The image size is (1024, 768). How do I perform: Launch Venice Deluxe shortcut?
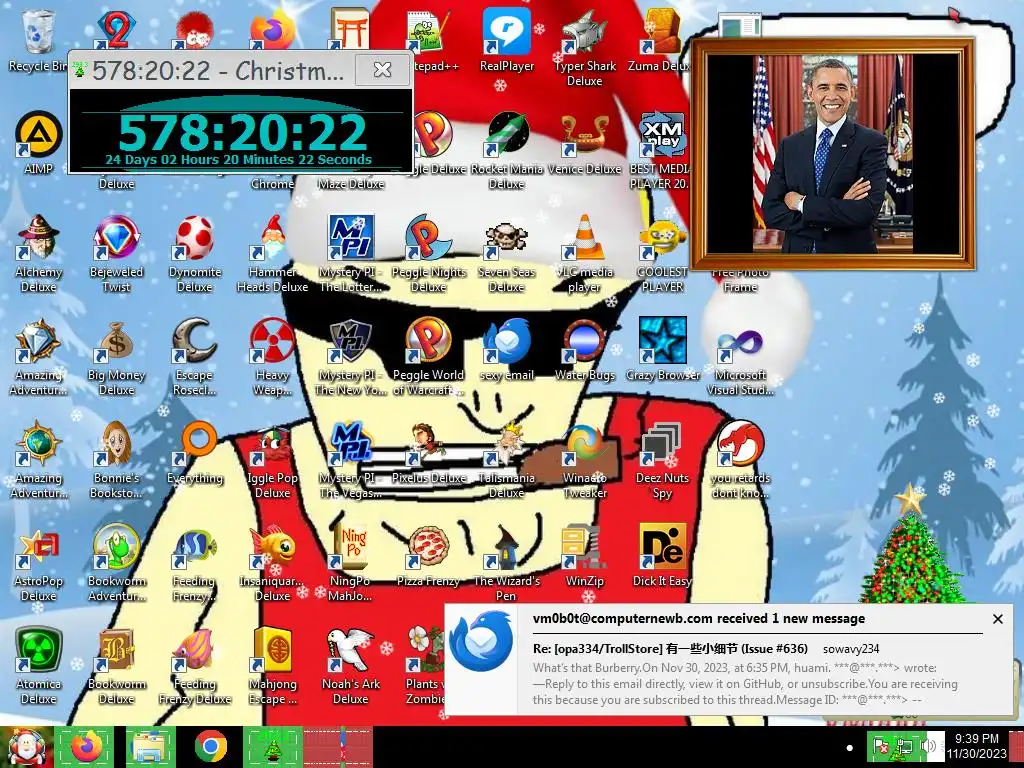584,135
